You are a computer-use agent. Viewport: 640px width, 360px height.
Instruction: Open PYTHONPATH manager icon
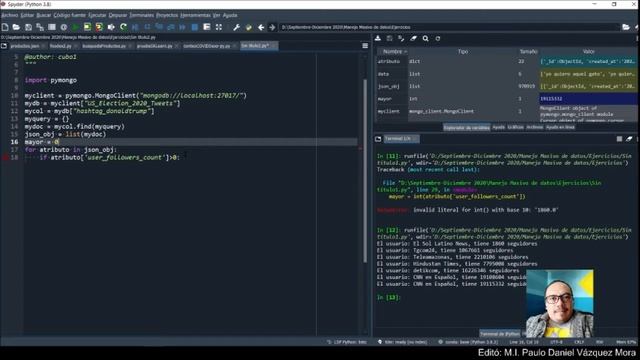(249, 27)
